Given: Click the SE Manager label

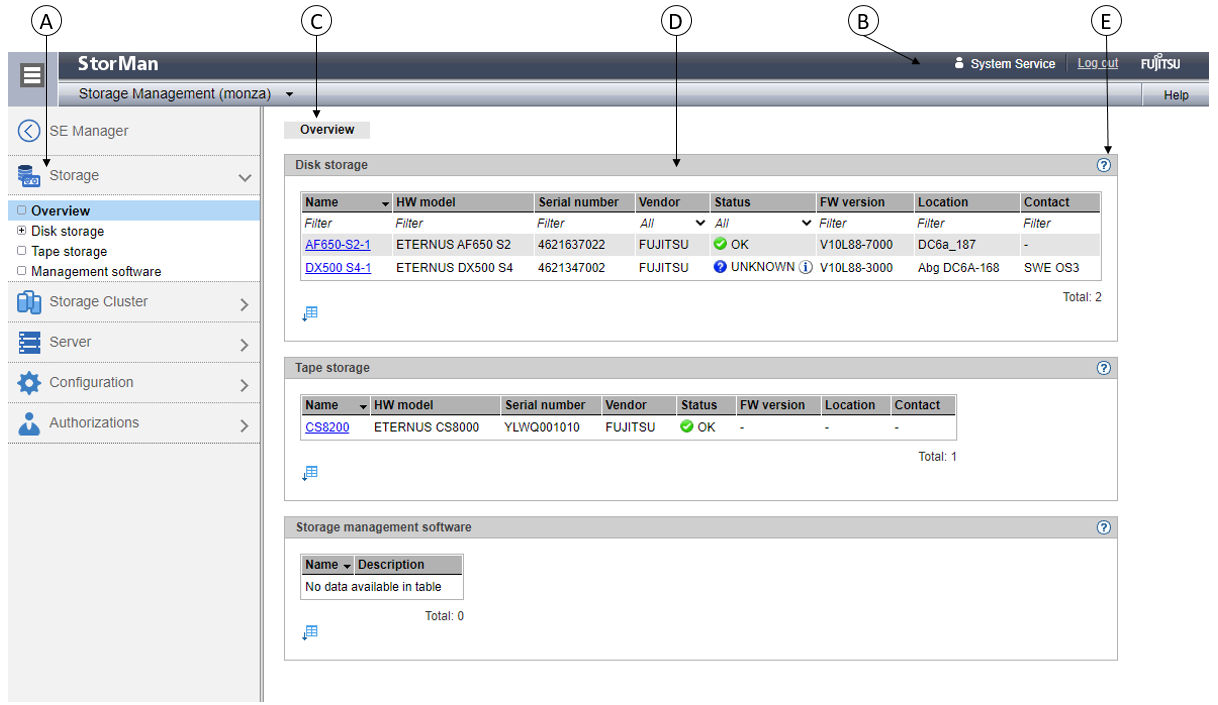Looking at the screenshot, I should 89,131.
